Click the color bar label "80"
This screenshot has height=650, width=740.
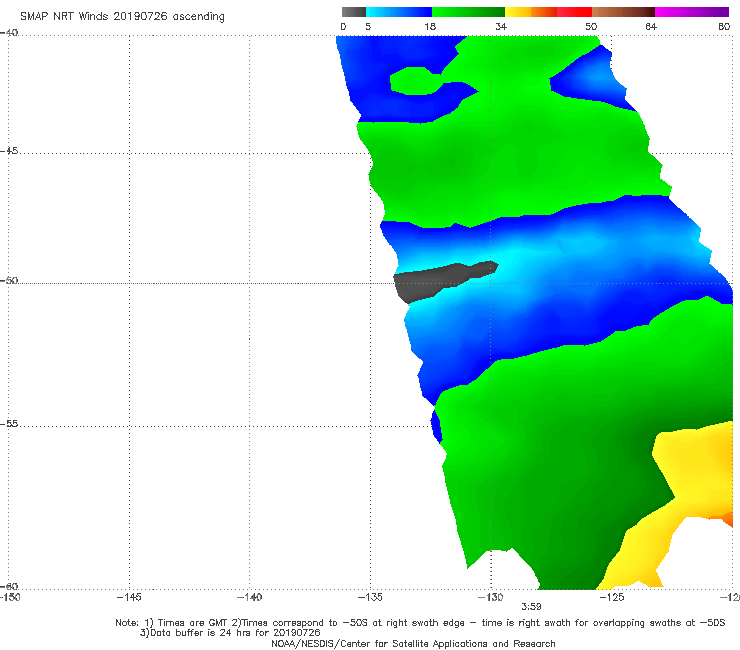pos(724,27)
